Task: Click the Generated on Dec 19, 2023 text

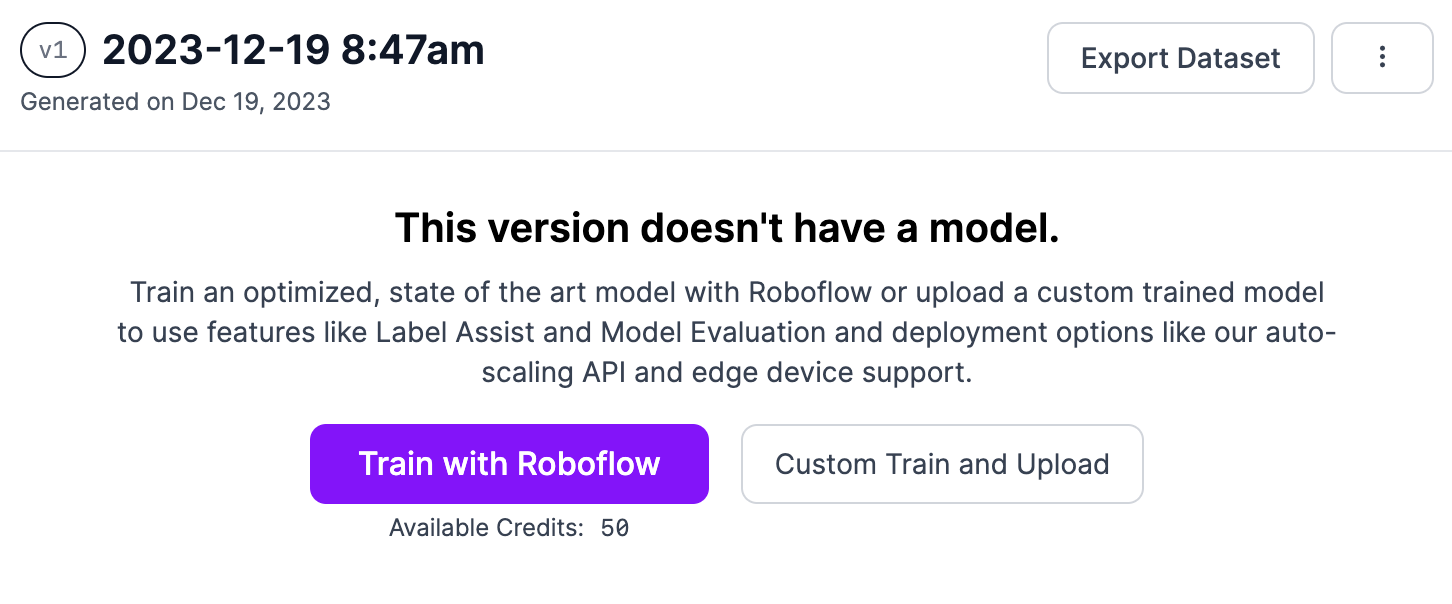Action: click(175, 101)
